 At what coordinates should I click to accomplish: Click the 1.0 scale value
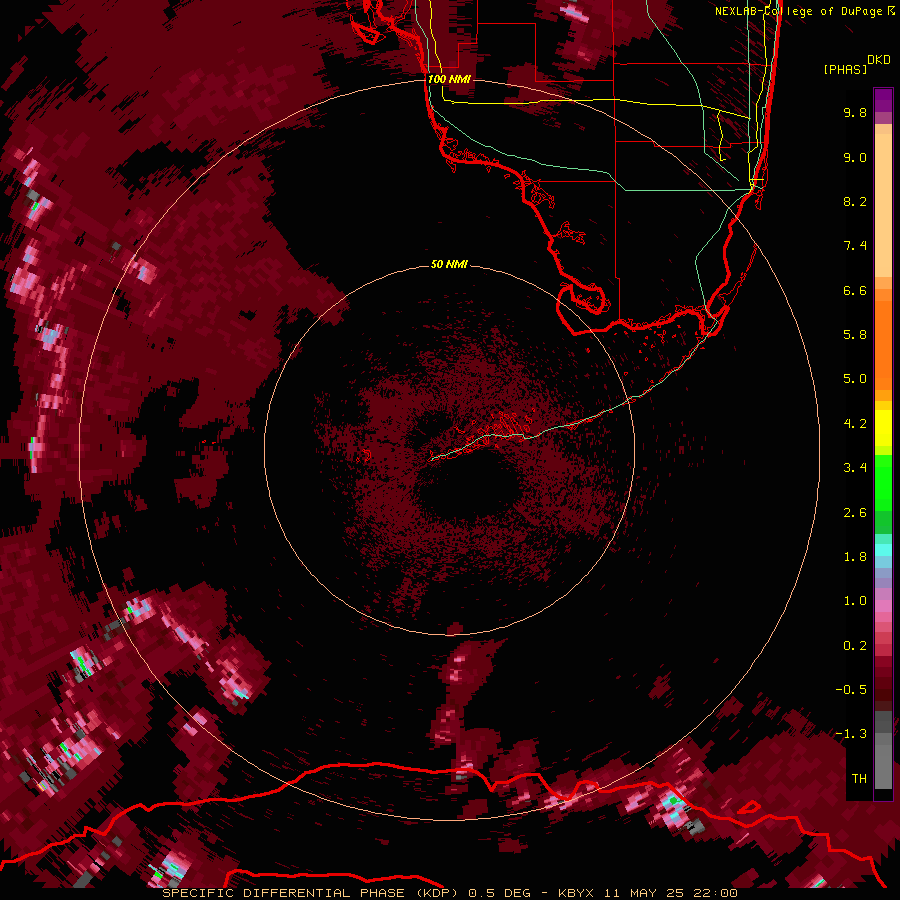pos(855,601)
